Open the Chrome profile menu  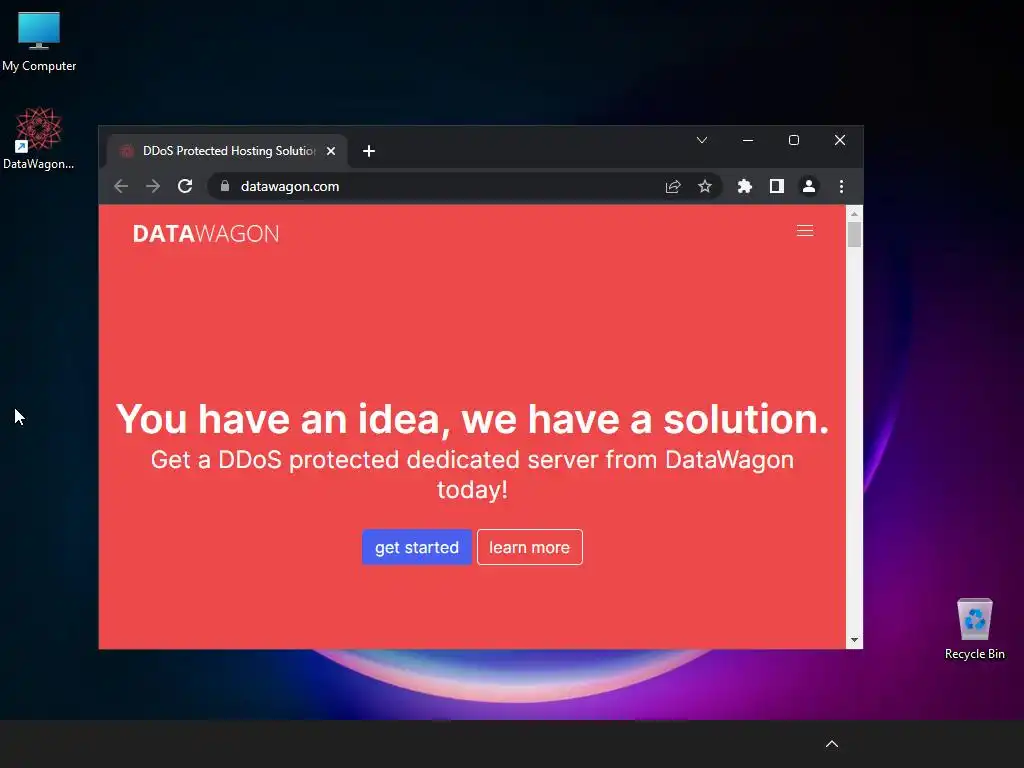(x=808, y=187)
